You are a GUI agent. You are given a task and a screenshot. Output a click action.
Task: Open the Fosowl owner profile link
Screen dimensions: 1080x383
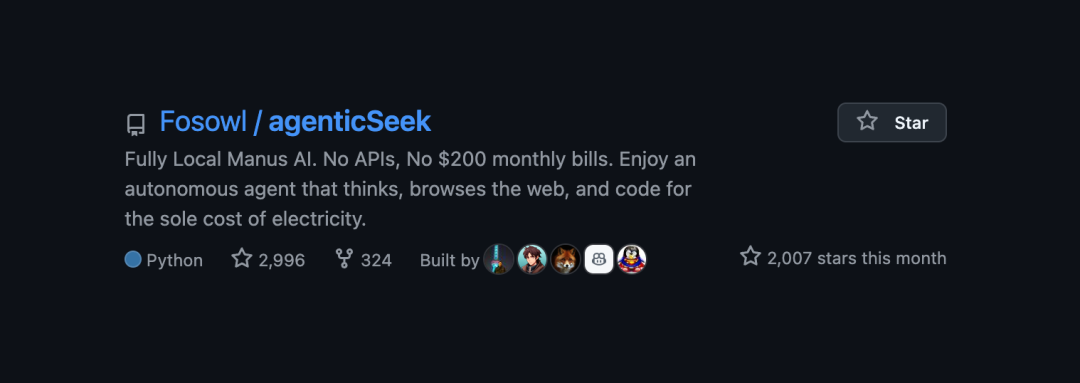pyautogui.click(x=203, y=122)
